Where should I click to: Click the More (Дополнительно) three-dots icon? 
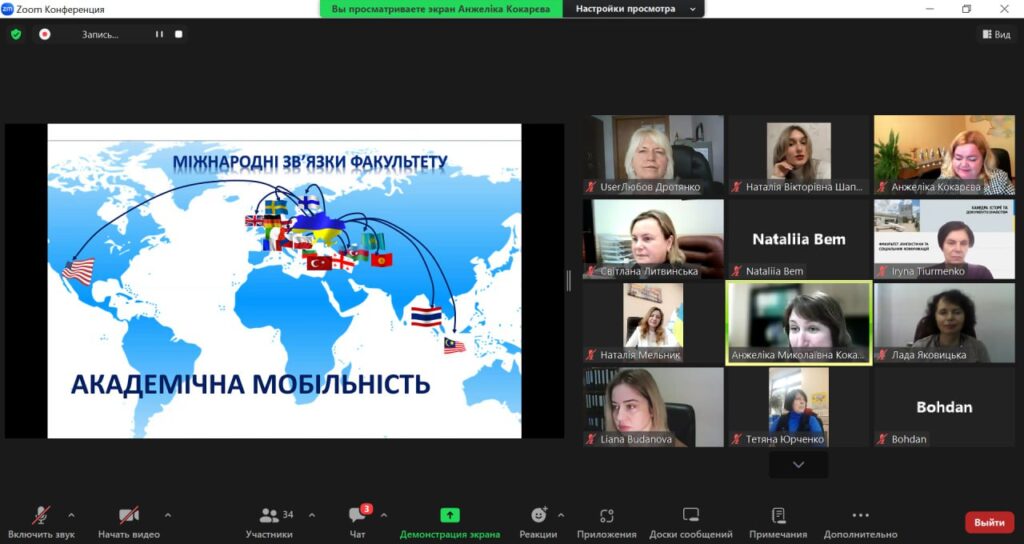(x=861, y=515)
